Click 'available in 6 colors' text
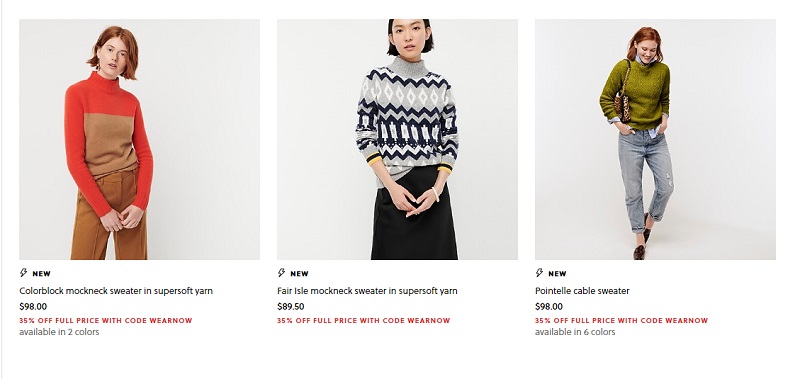The image size is (800, 379). [575, 332]
